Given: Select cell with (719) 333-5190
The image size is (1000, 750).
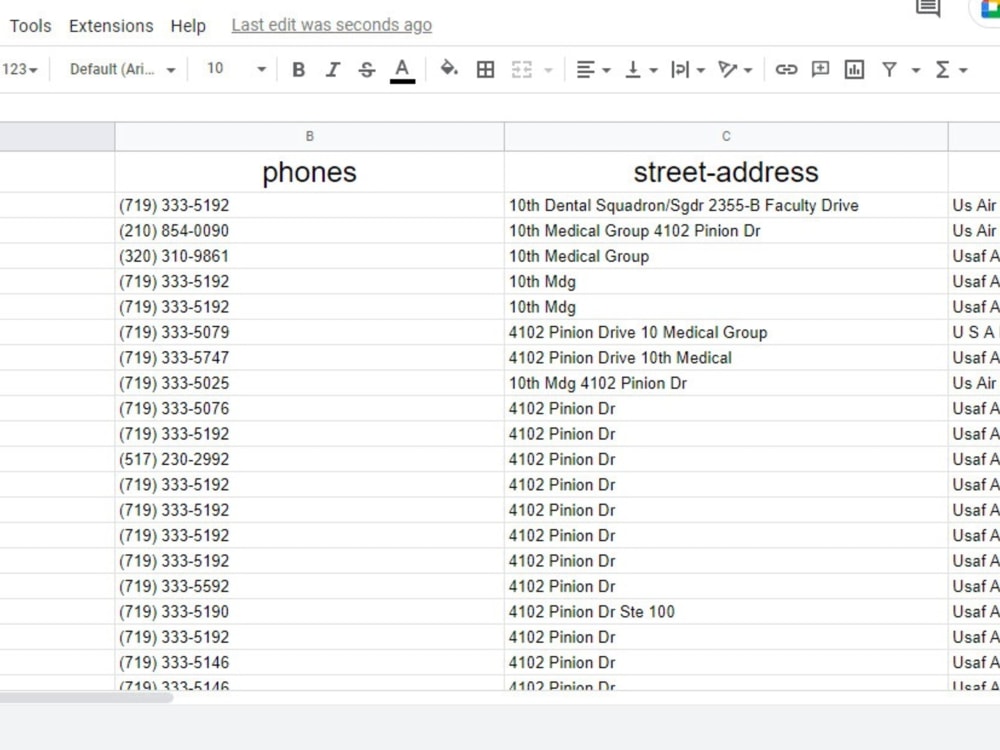Looking at the screenshot, I should (309, 612).
